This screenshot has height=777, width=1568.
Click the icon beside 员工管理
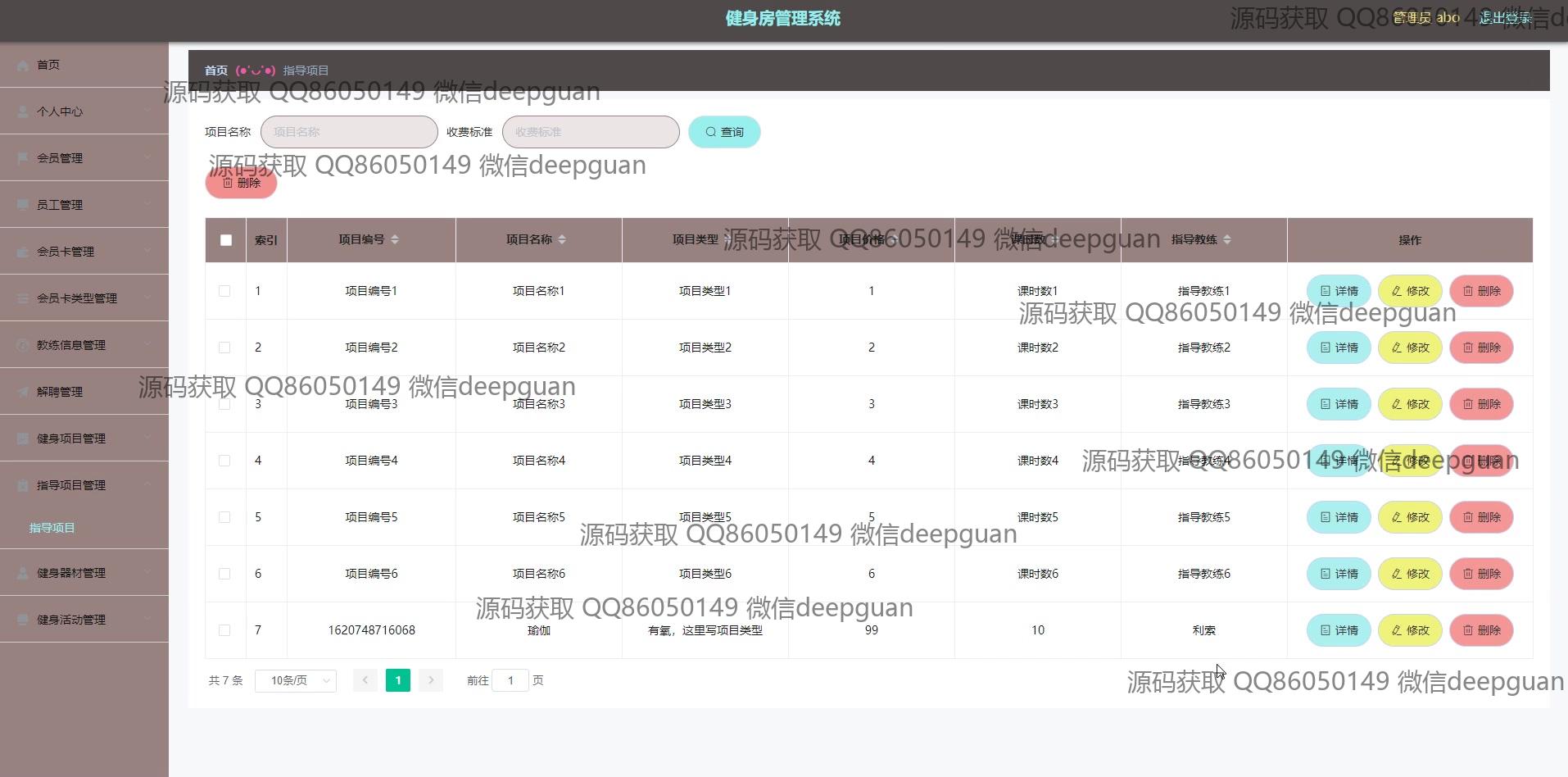[23, 206]
